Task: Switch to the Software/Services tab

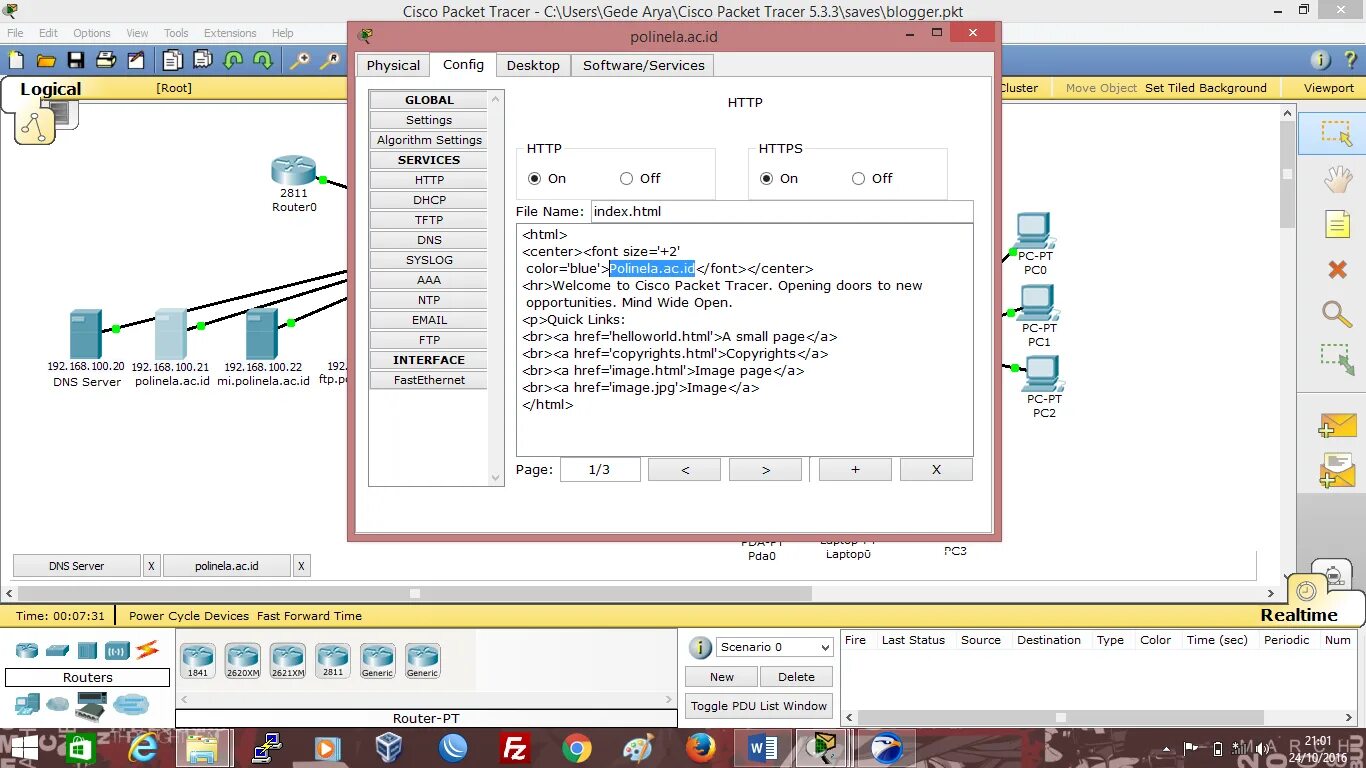Action: (643, 66)
